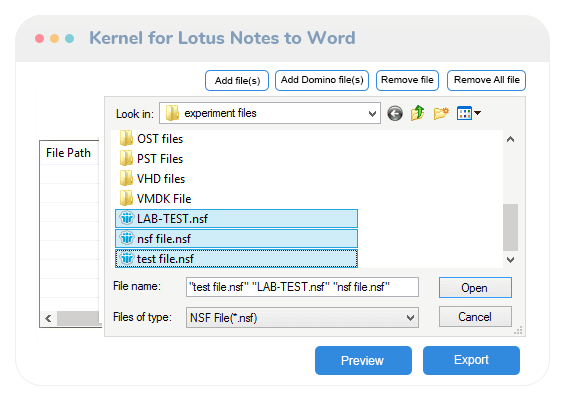
Task: Select the nsf file.nsf file name
Action: point(164,239)
